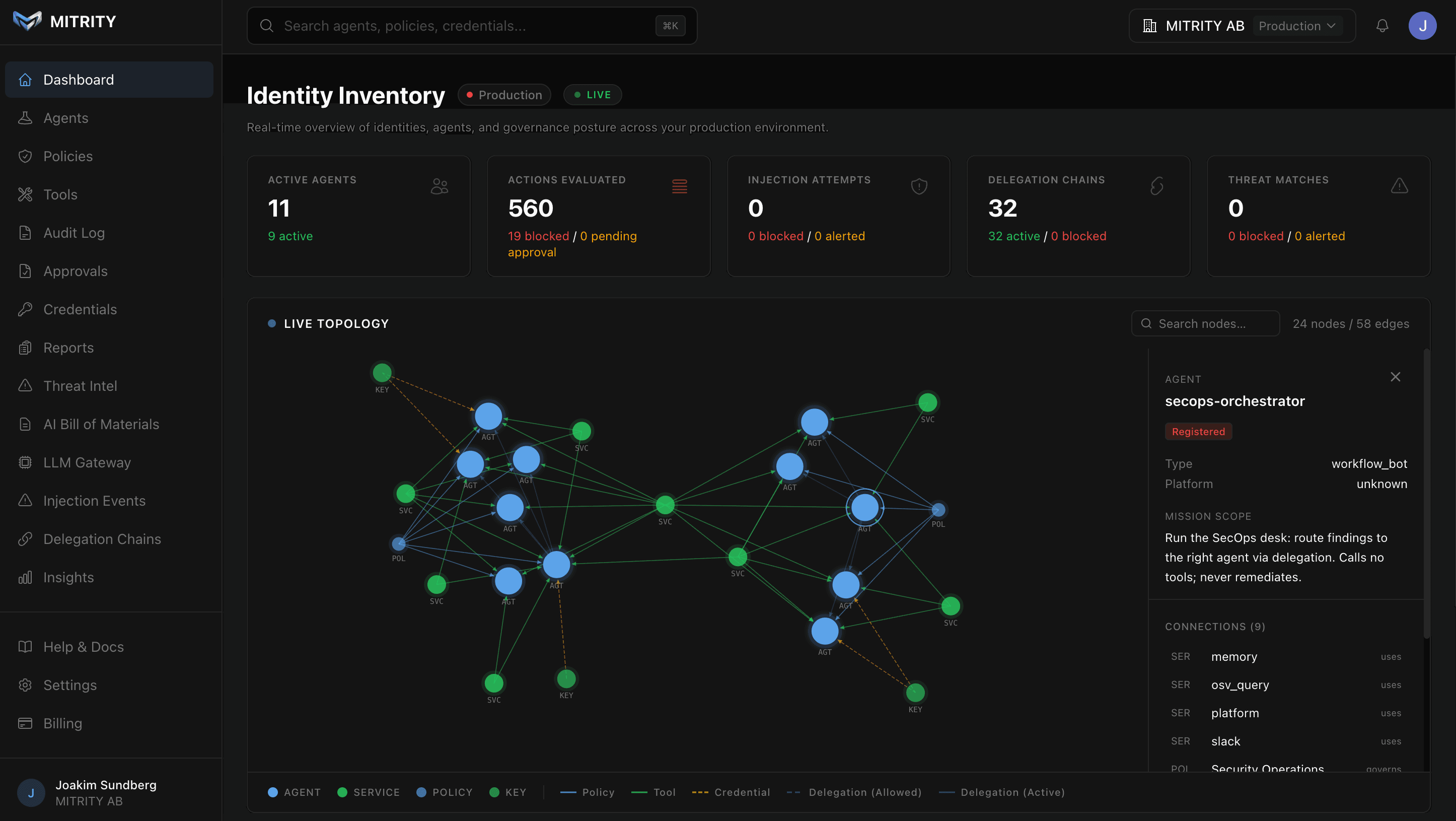This screenshot has height=821, width=1456.
Task: Click the Active Agents people icon
Action: pyautogui.click(x=439, y=186)
